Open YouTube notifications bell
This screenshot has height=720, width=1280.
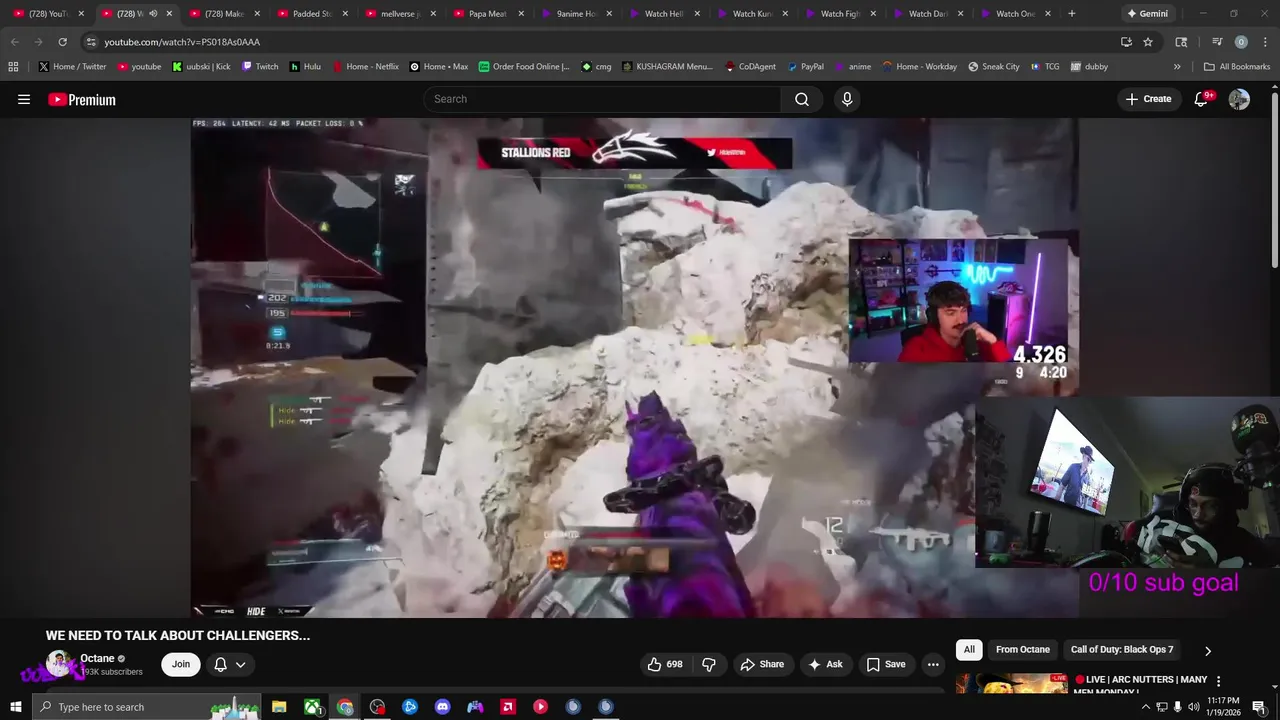point(1202,99)
